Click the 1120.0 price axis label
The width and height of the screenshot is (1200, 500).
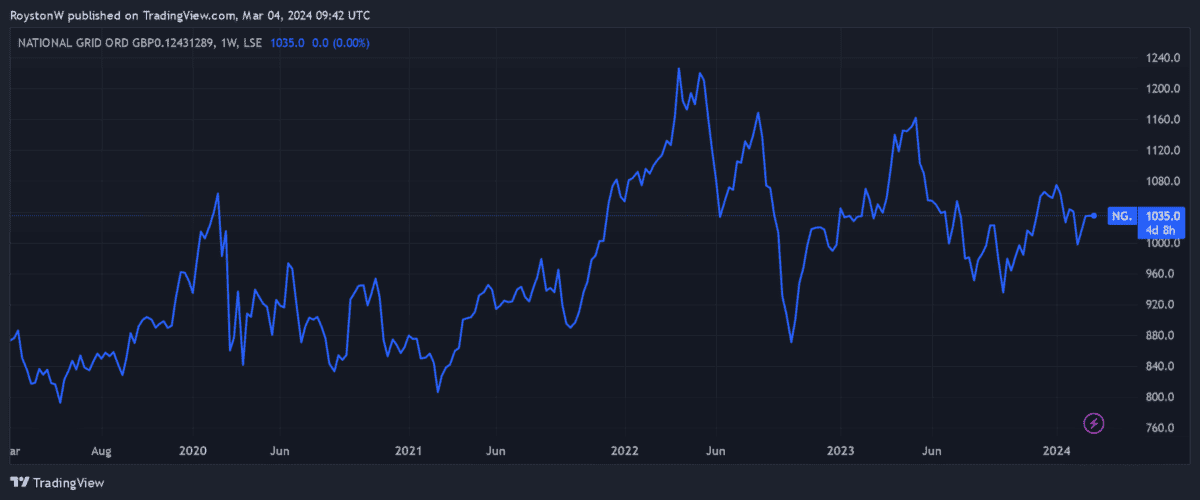point(1164,151)
